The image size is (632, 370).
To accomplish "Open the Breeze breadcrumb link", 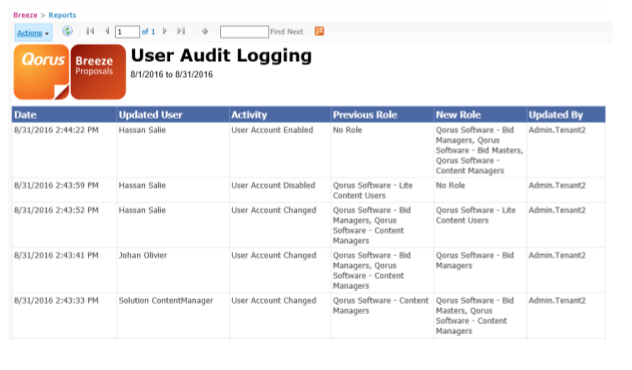I will (x=25, y=15).
